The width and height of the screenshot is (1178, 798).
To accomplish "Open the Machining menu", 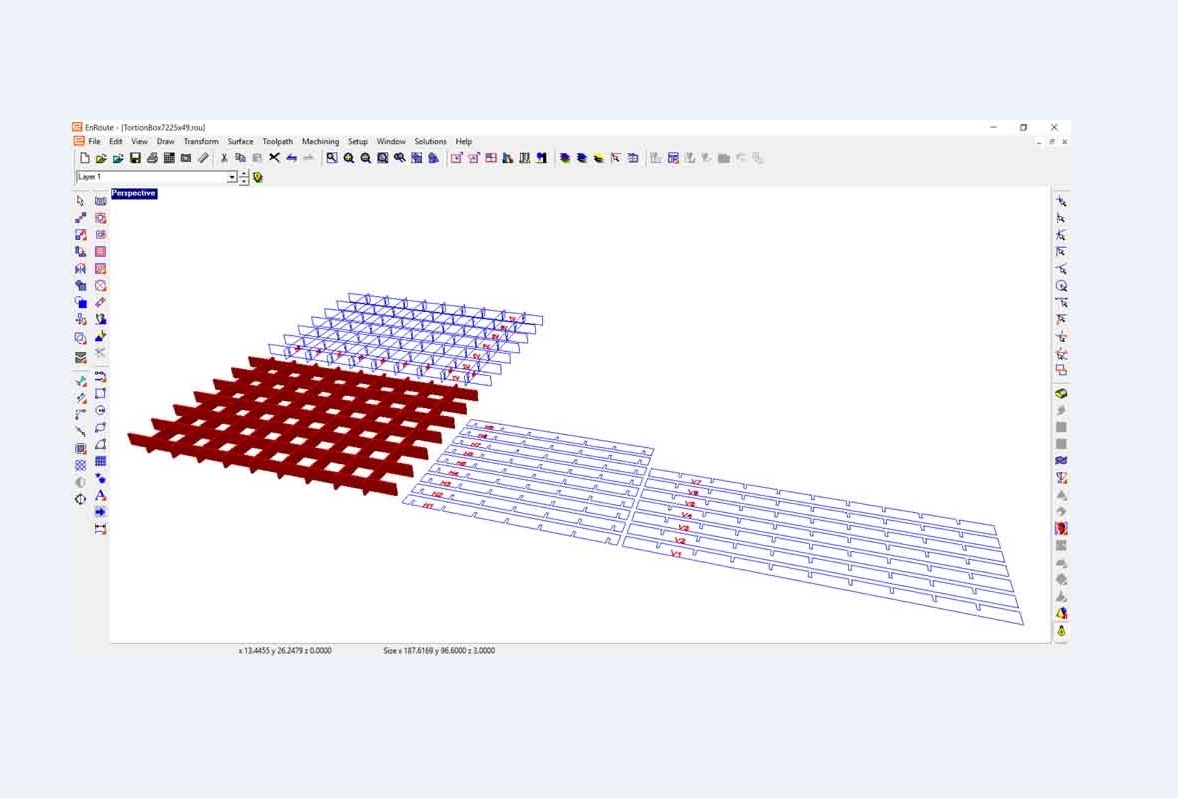I will coord(320,141).
